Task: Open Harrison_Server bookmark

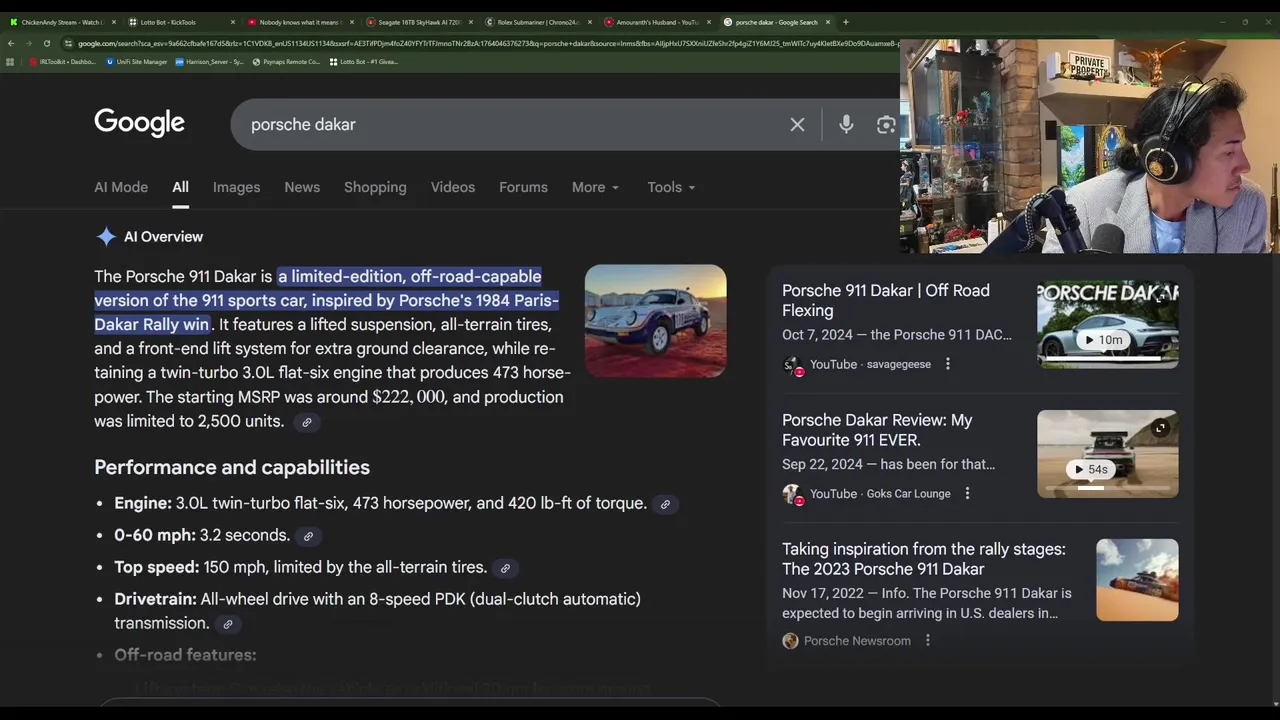Action: pos(209,62)
